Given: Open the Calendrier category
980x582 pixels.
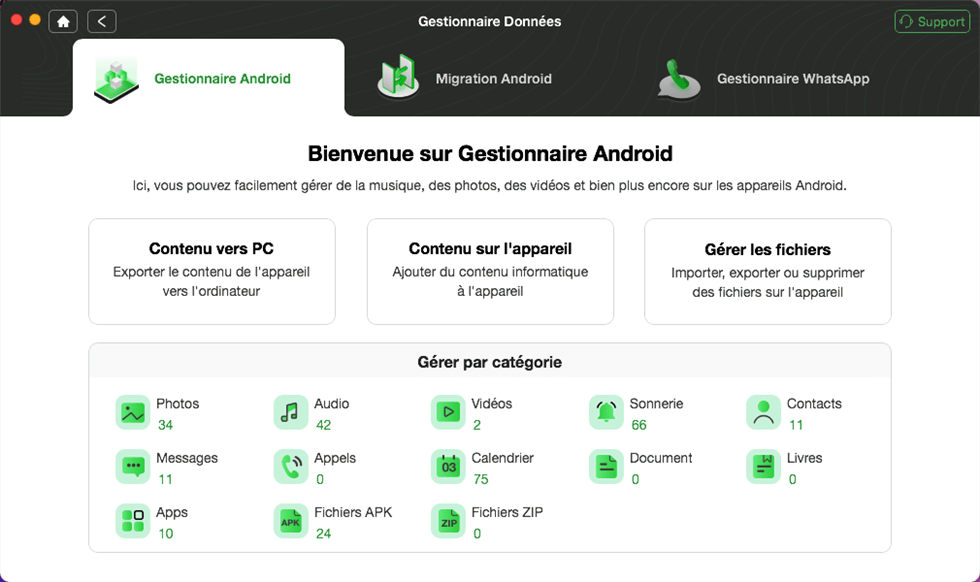Looking at the screenshot, I should pos(449,467).
